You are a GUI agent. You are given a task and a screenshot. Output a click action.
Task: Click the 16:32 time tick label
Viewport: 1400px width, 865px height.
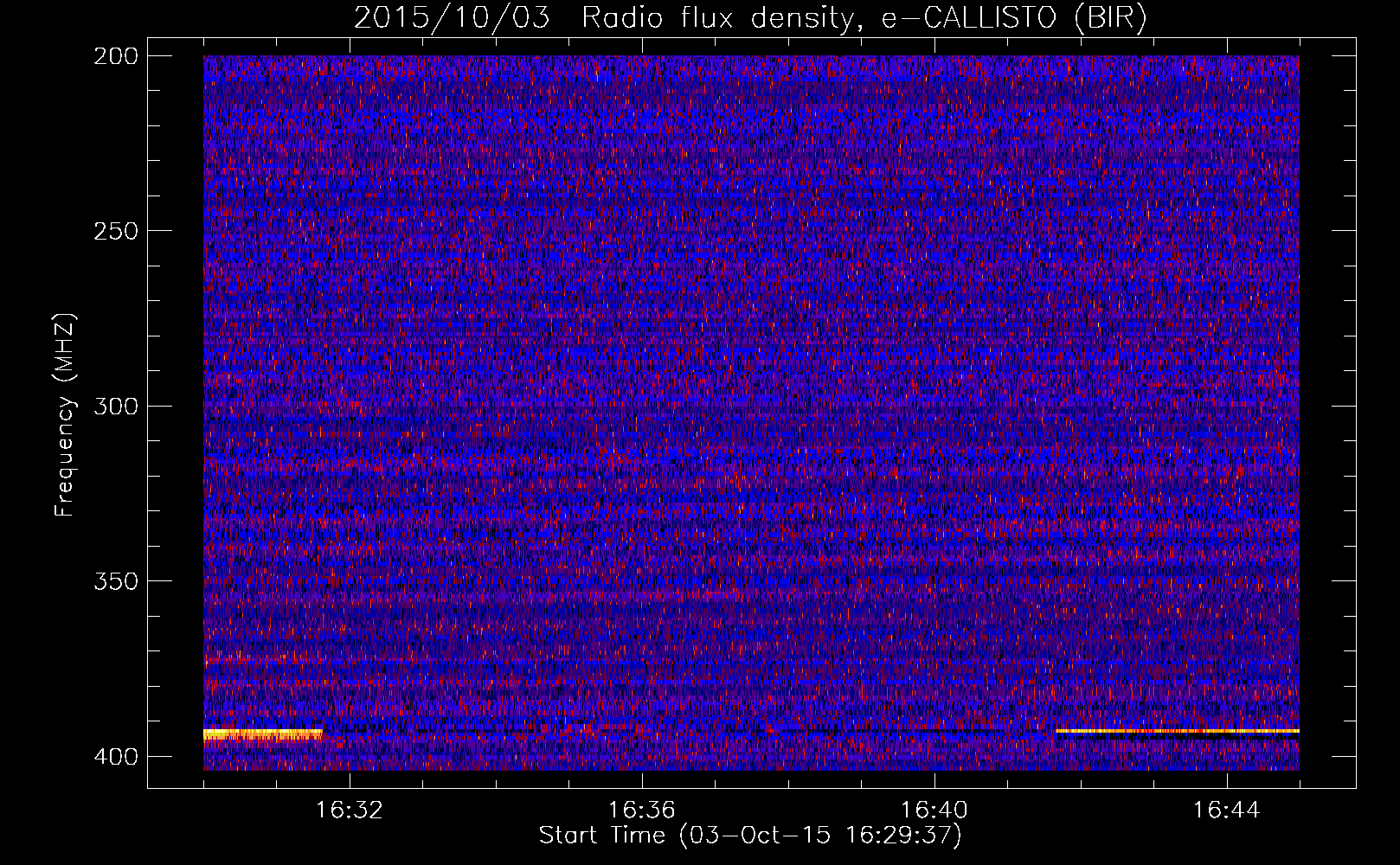point(349,811)
